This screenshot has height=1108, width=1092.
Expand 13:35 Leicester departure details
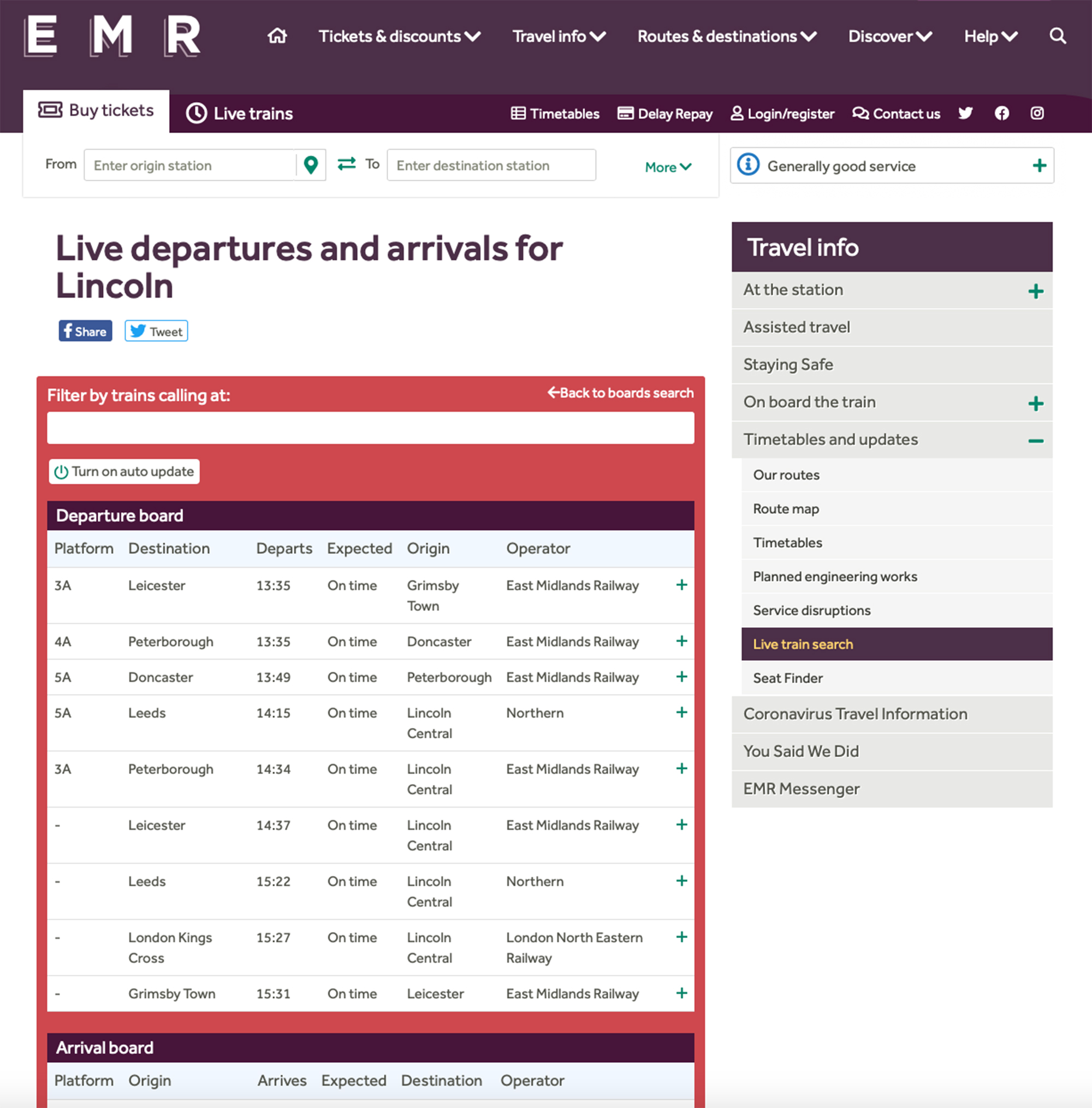[681, 585]
